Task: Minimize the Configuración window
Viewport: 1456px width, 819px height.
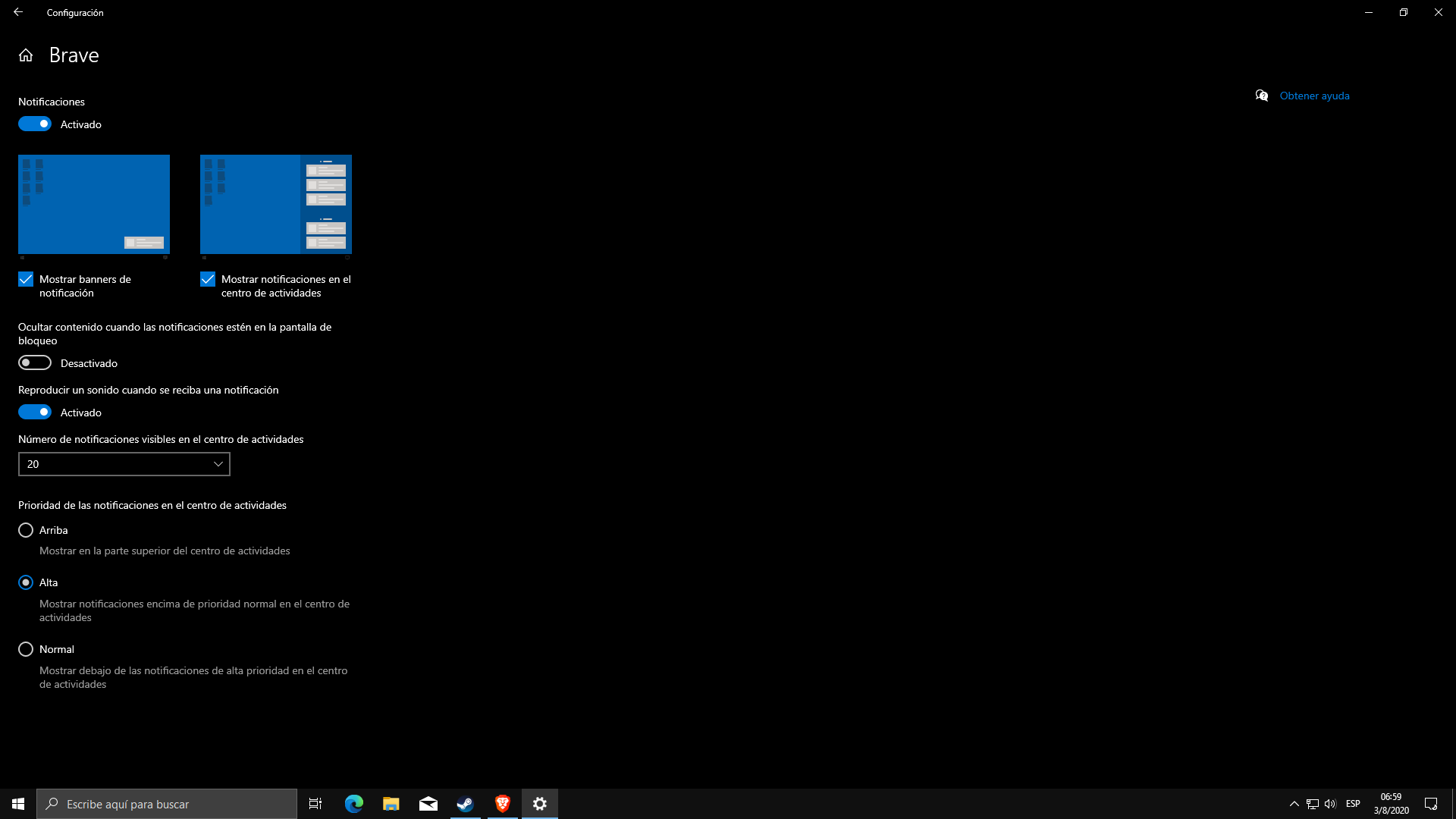Action: point(1369,12)
